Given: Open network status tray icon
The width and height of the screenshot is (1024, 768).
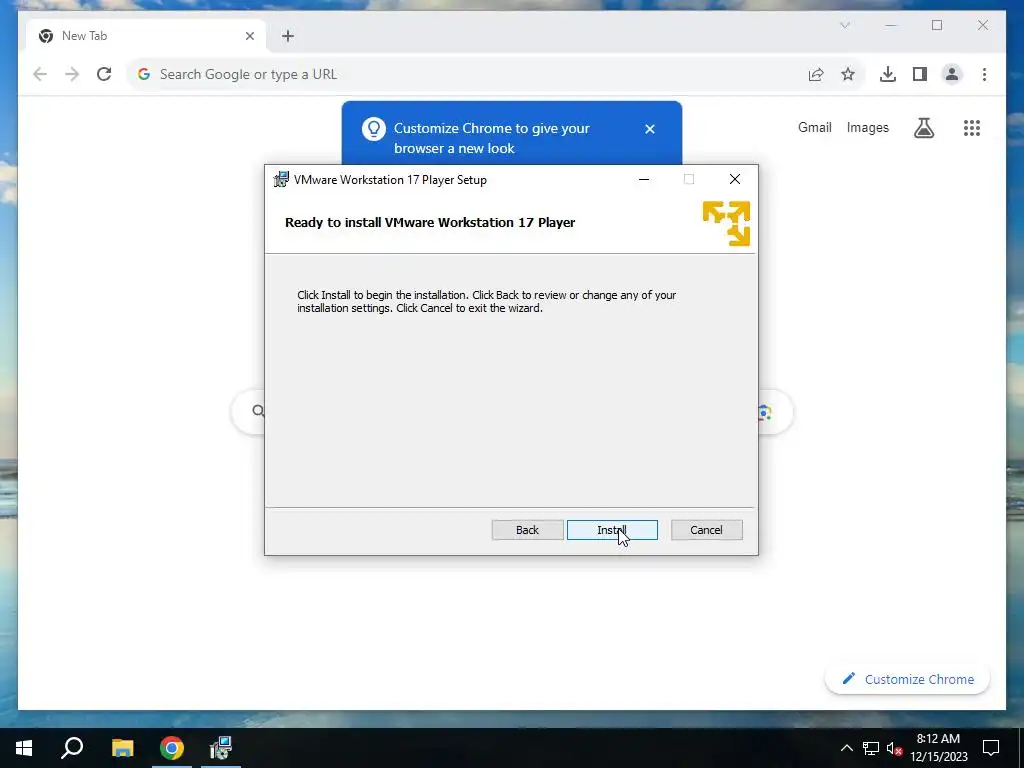Looking at the screenshot, I should [871, 748].
